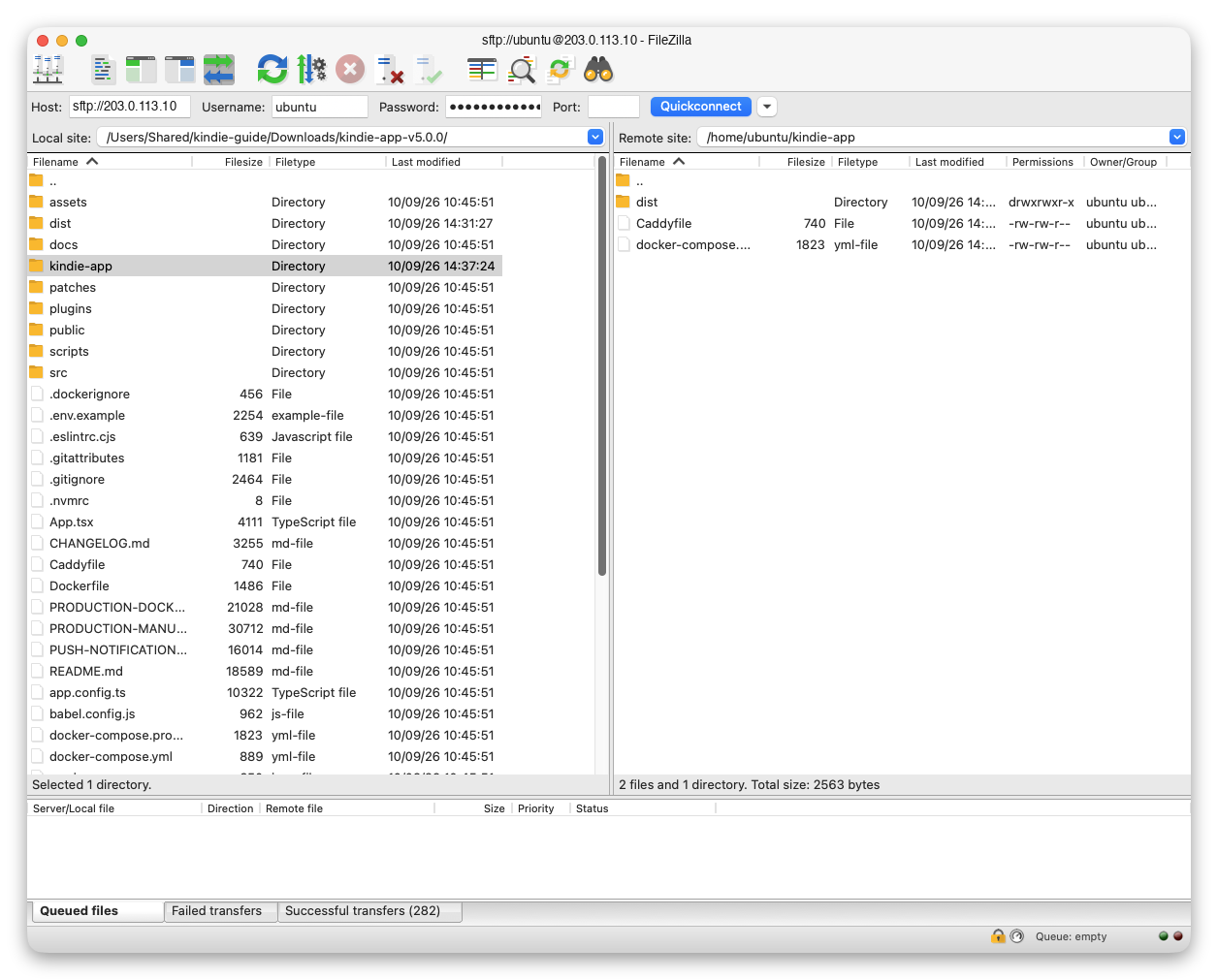
Task: Sort local list by Last modified header
Action: click(x=443, y=162)
